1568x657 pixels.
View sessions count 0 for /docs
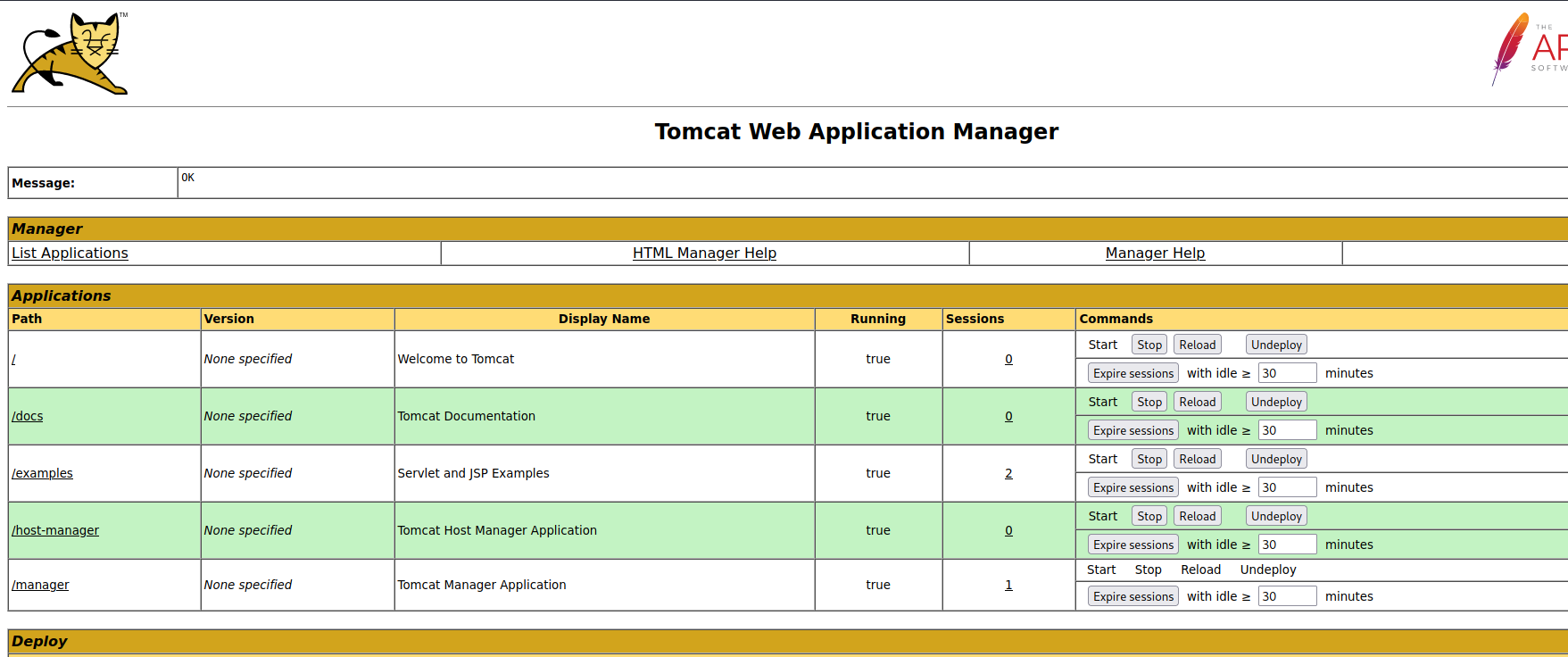pos(1008,416)
